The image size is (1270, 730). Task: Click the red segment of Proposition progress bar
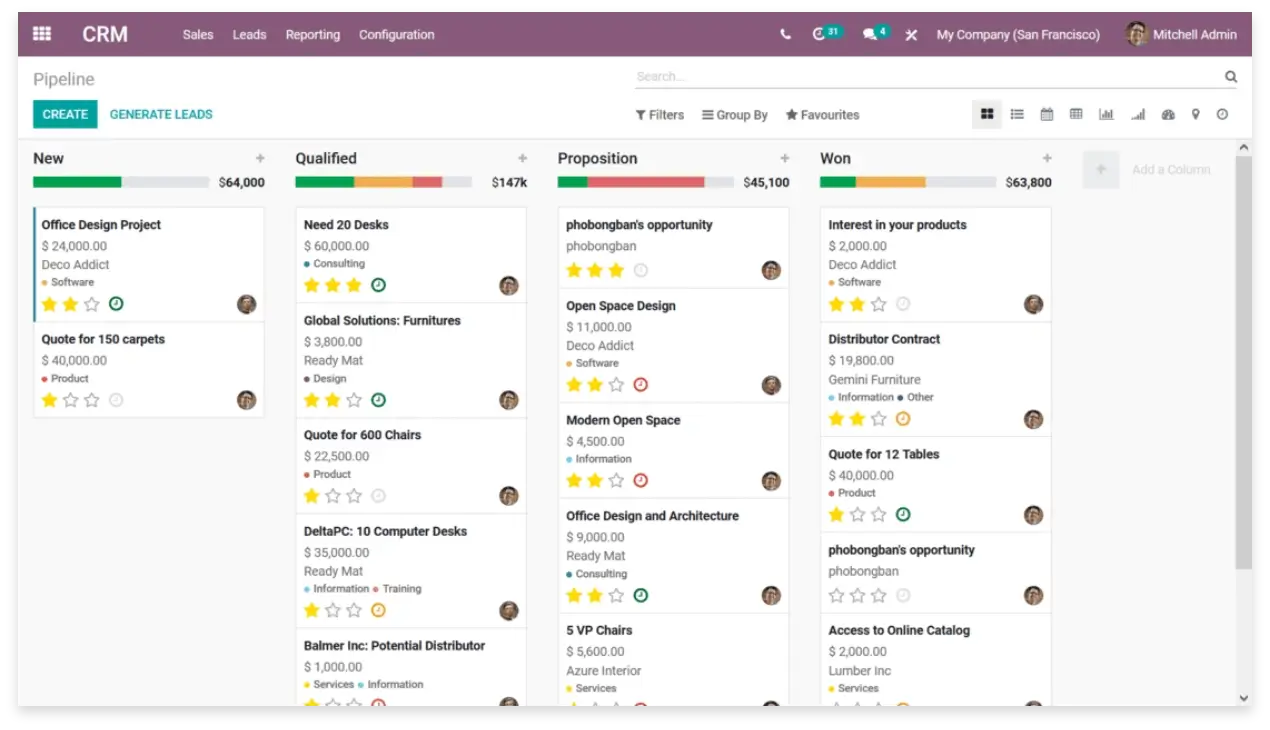click(x=645, y=183)
